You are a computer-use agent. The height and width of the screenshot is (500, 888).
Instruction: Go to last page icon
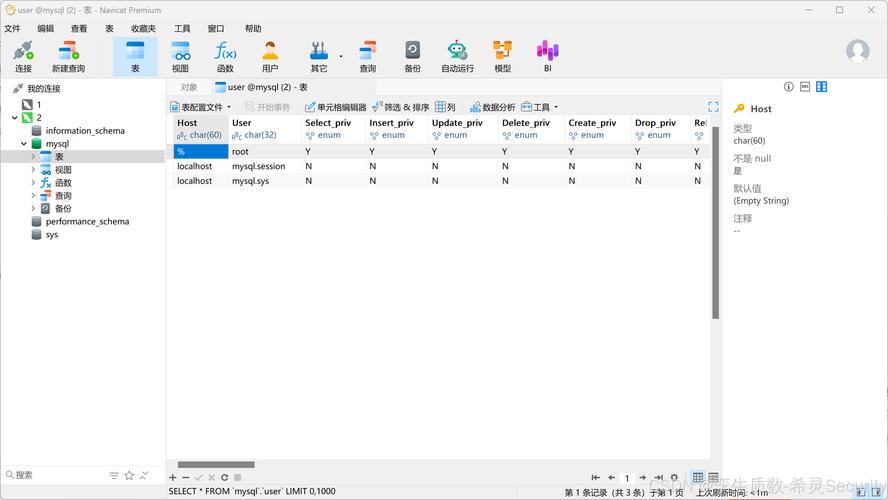pyautogui.click(x=658, y=477)
